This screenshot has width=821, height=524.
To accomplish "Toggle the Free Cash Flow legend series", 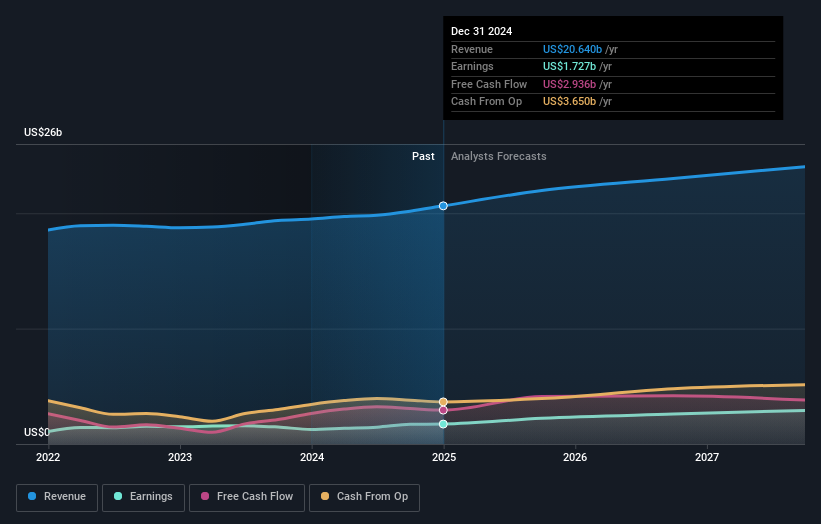I will click(247, 497).
